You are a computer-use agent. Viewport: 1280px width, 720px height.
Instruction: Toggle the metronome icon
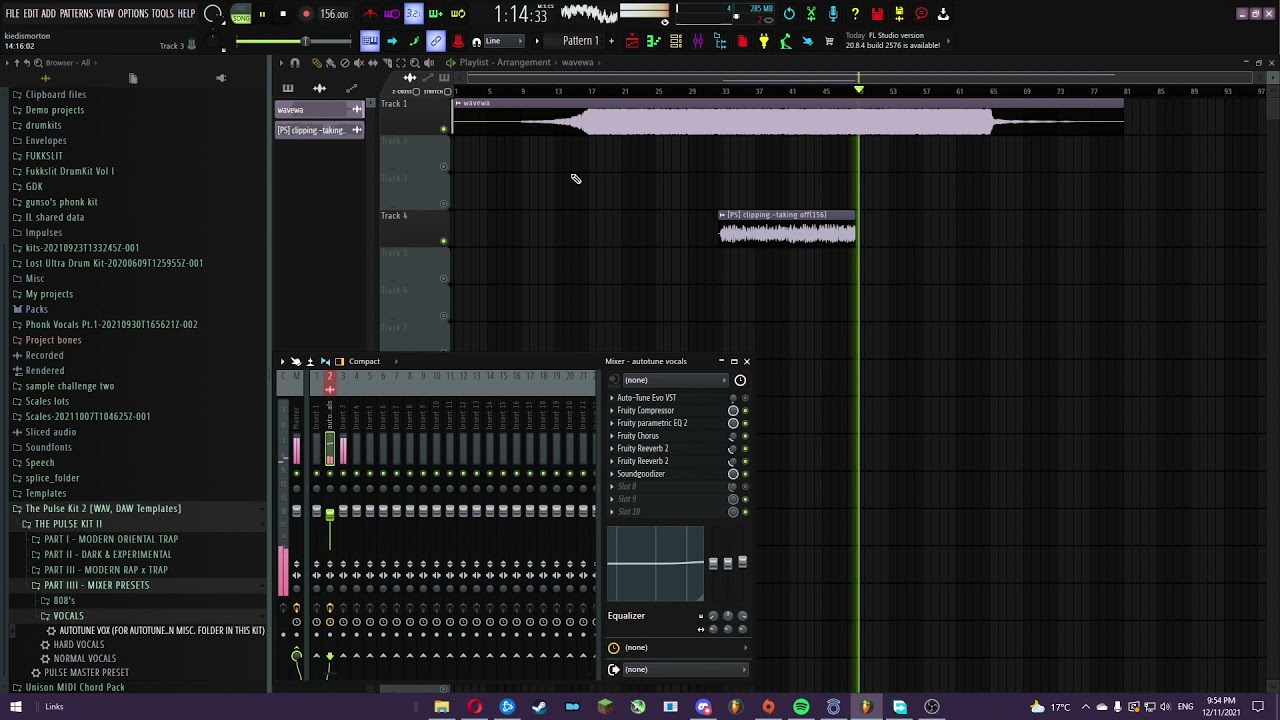coord(370,14)
